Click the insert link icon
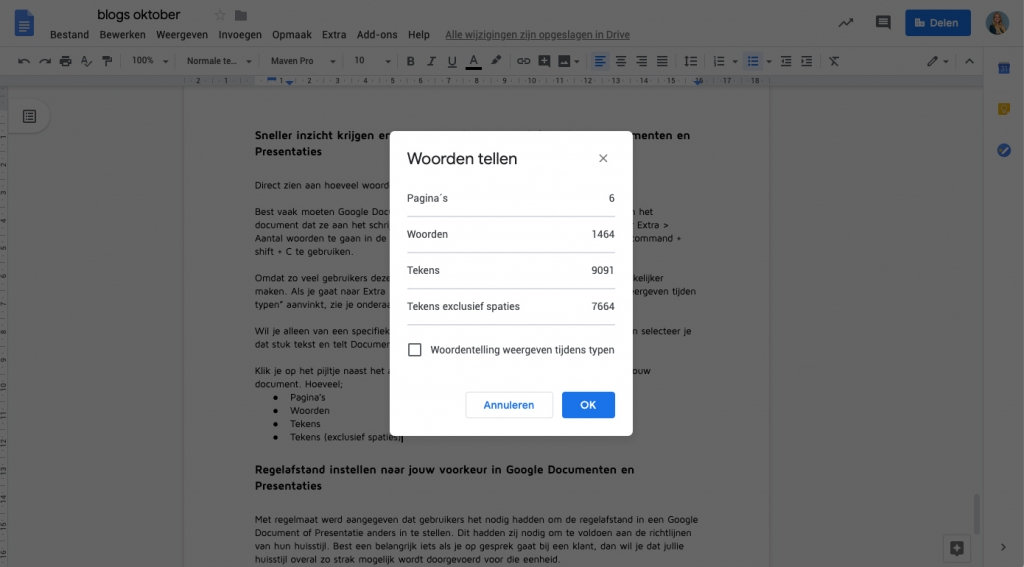Image resolution: width=1024 pixels, height=567 pixels. [x=523, y=61]
